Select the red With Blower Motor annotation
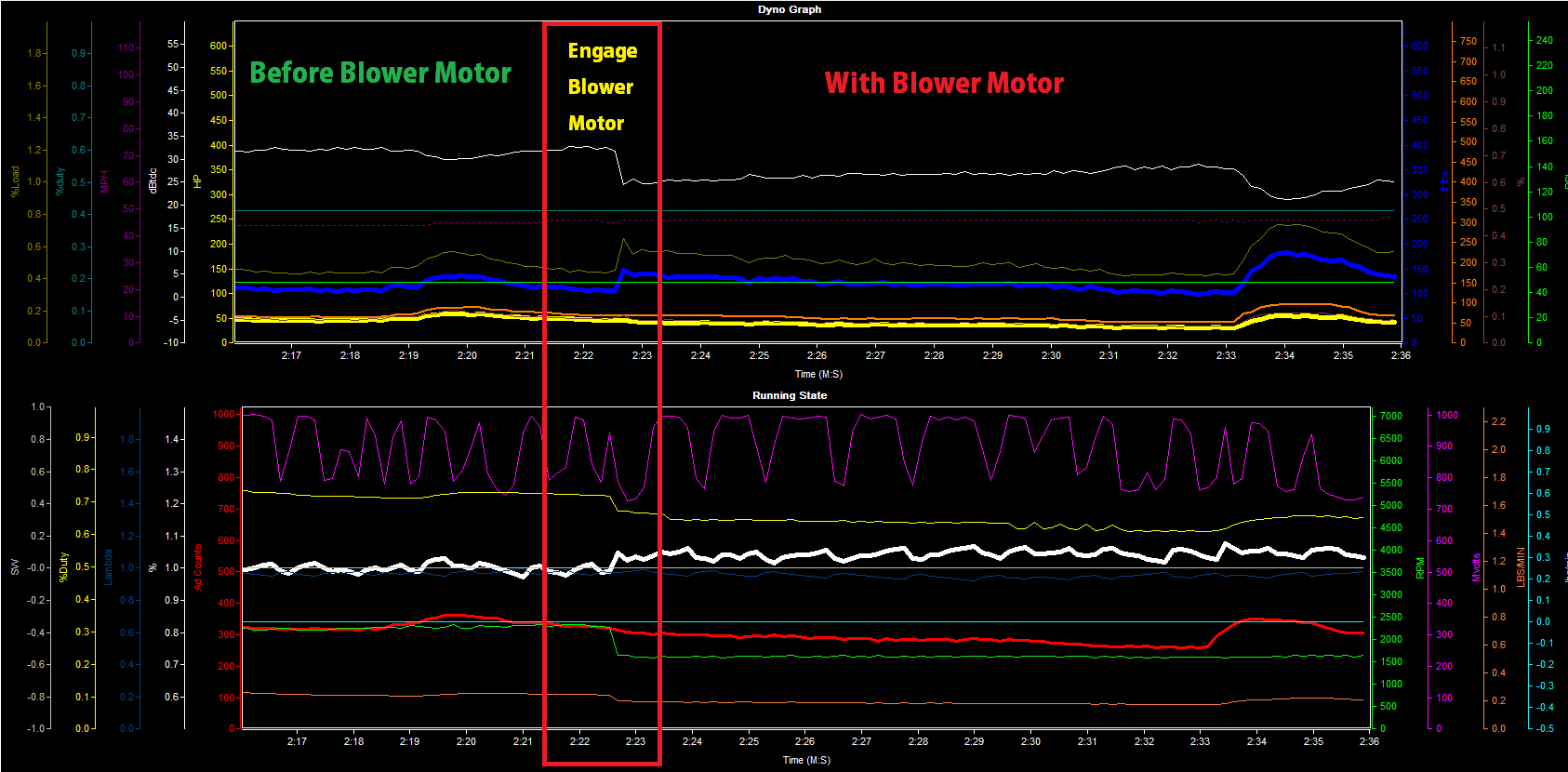The height and width of the screenshot is (772, 1568). pyautogui.click(x=943, y=83)
